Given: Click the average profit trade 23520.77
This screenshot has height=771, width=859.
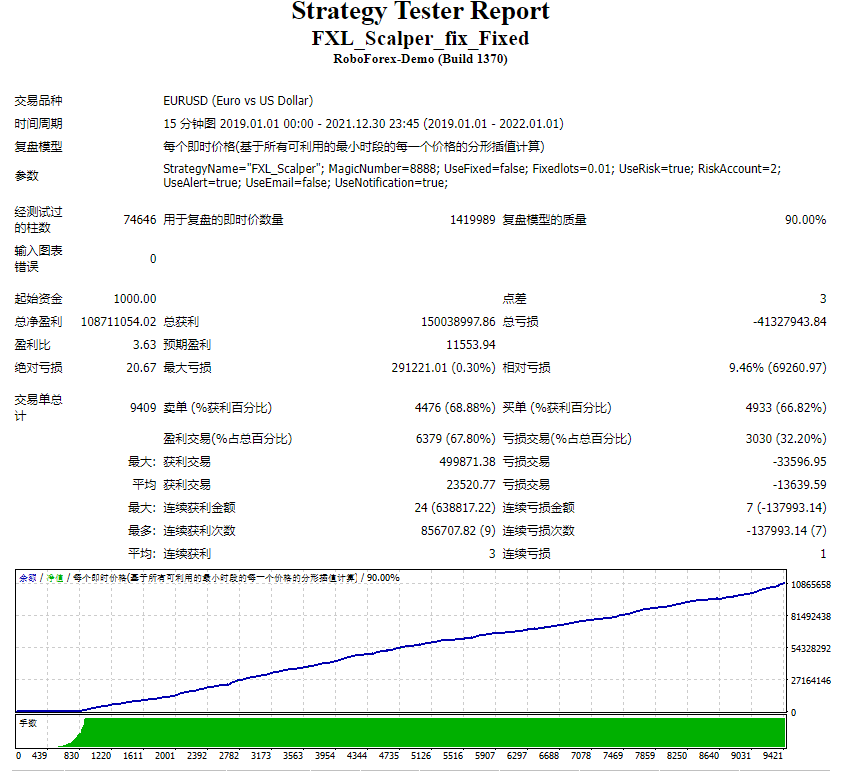Looking at the screenshot, I should tap(471, 485).
